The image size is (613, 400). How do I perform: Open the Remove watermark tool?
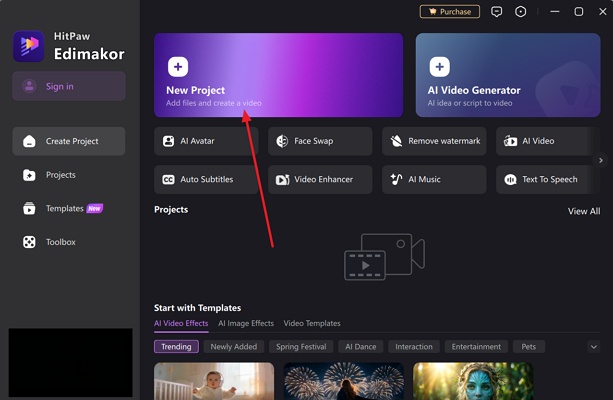[x=434, y=141]
